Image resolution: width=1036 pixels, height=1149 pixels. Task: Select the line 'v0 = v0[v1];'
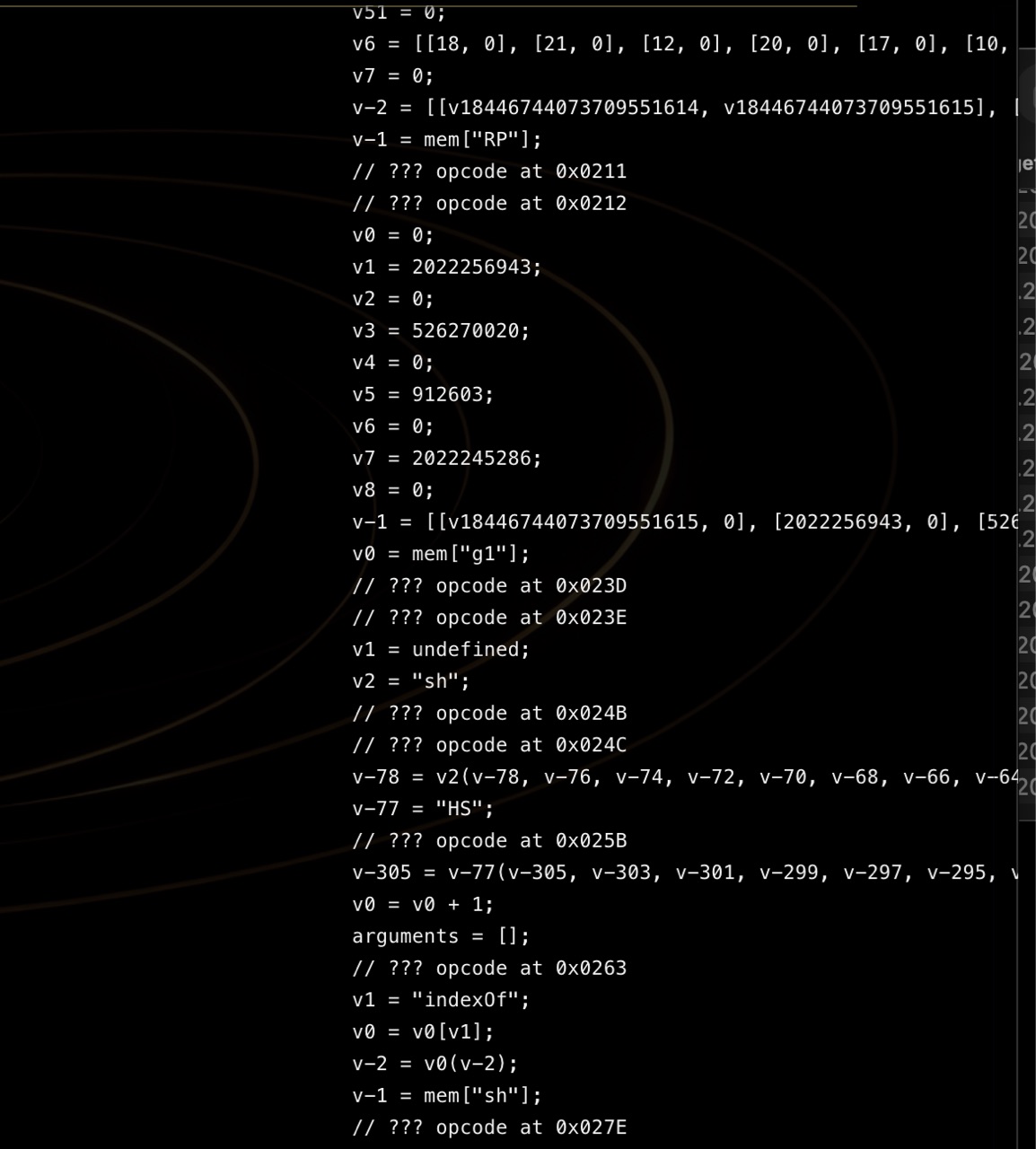pyautogui.click(x=423, y=1032)
